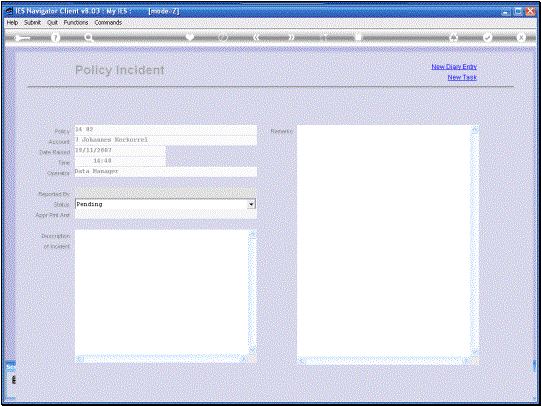The width and height of the screenshot is (541, 406).
Task: Open the Commands menu
Action: pyautogui.click(x=108, y=22)
